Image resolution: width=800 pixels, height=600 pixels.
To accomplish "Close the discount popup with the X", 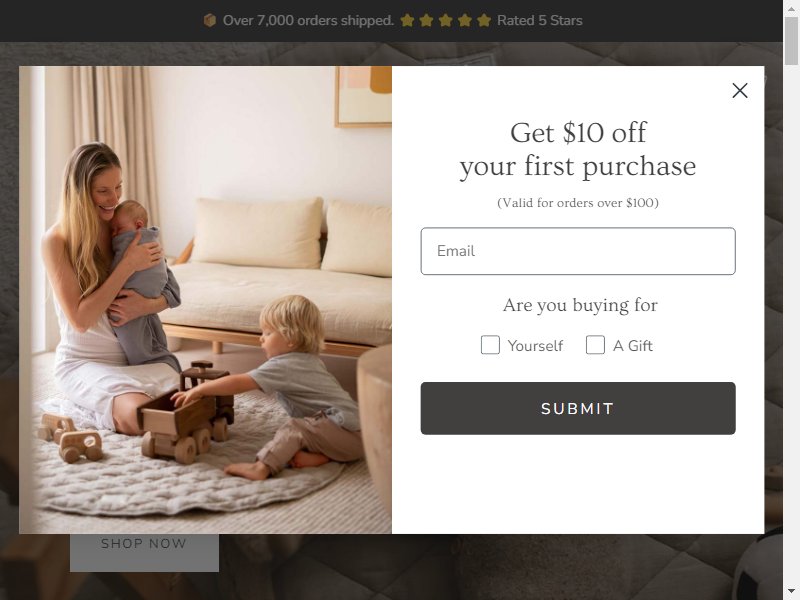I will click(x=739, y=91).
